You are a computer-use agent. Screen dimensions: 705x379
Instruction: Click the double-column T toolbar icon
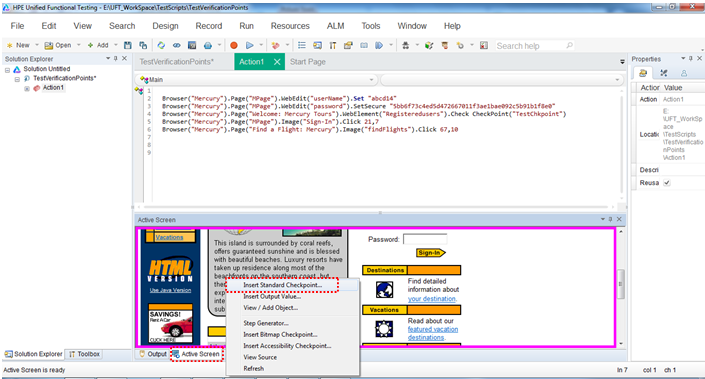[x=333, y=45]
